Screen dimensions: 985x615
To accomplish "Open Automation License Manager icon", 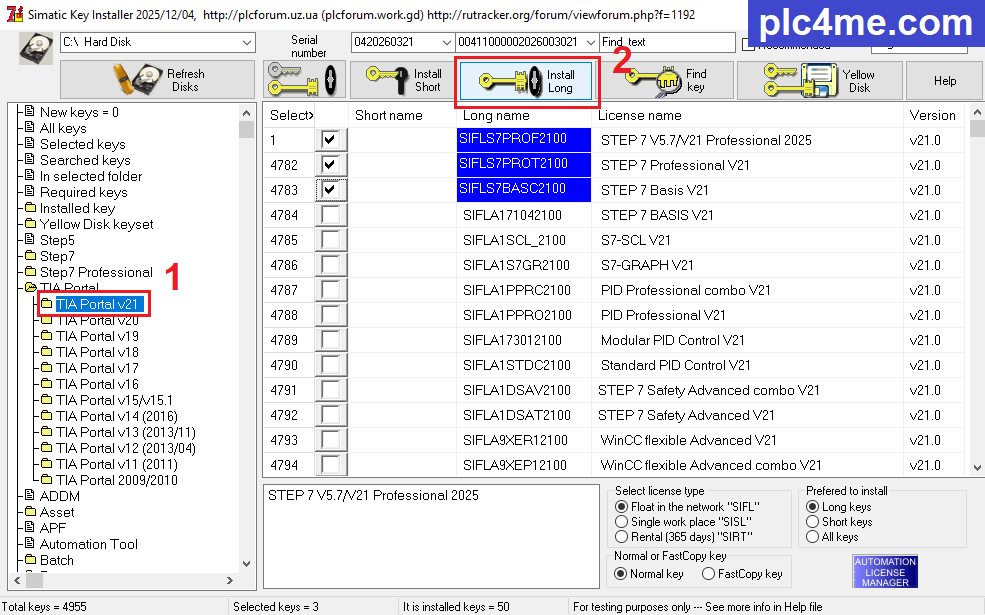I will [x=885, y=572].
